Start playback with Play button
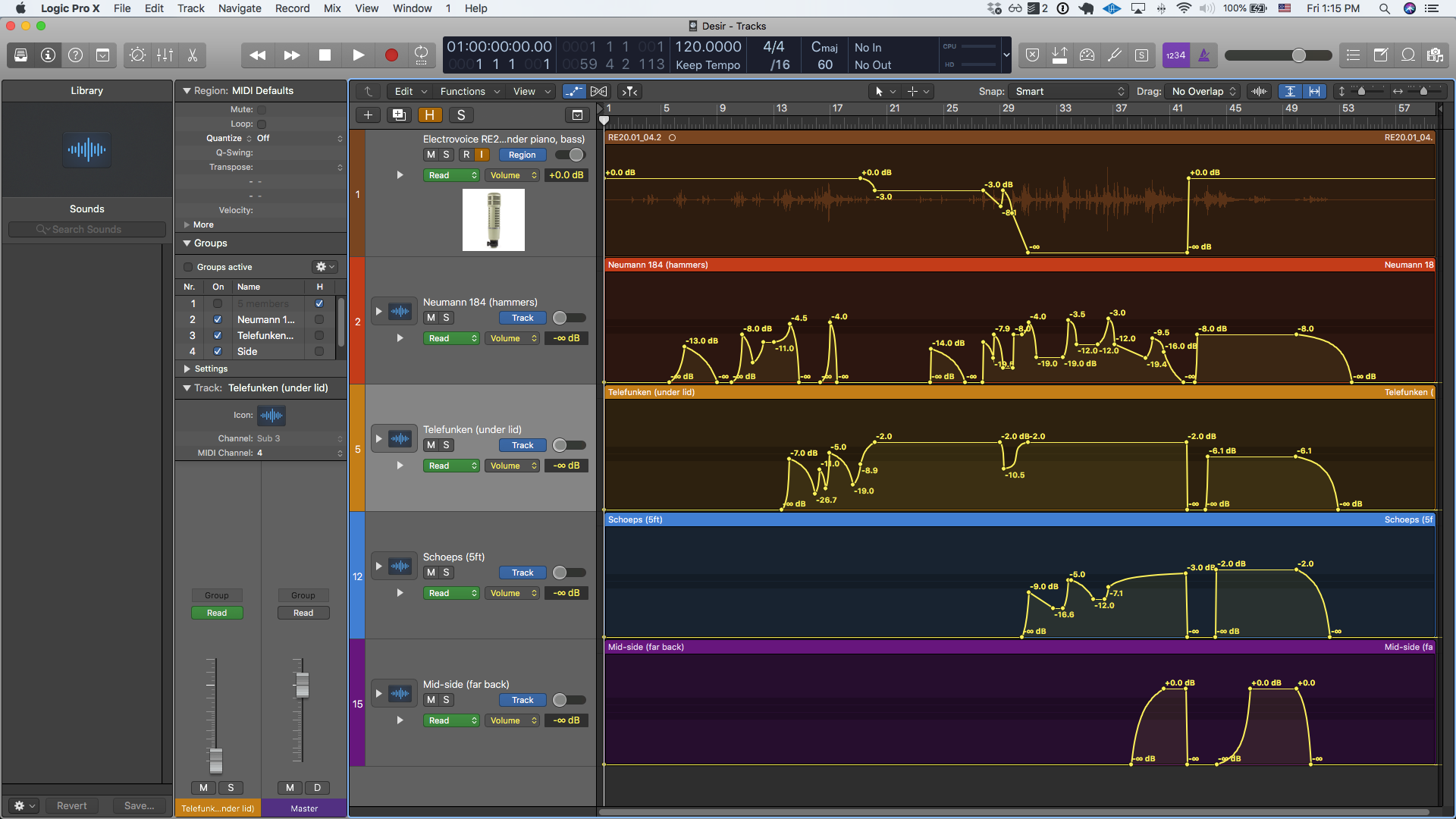Viewport: 1456px width, 819px height. point(358,55)
